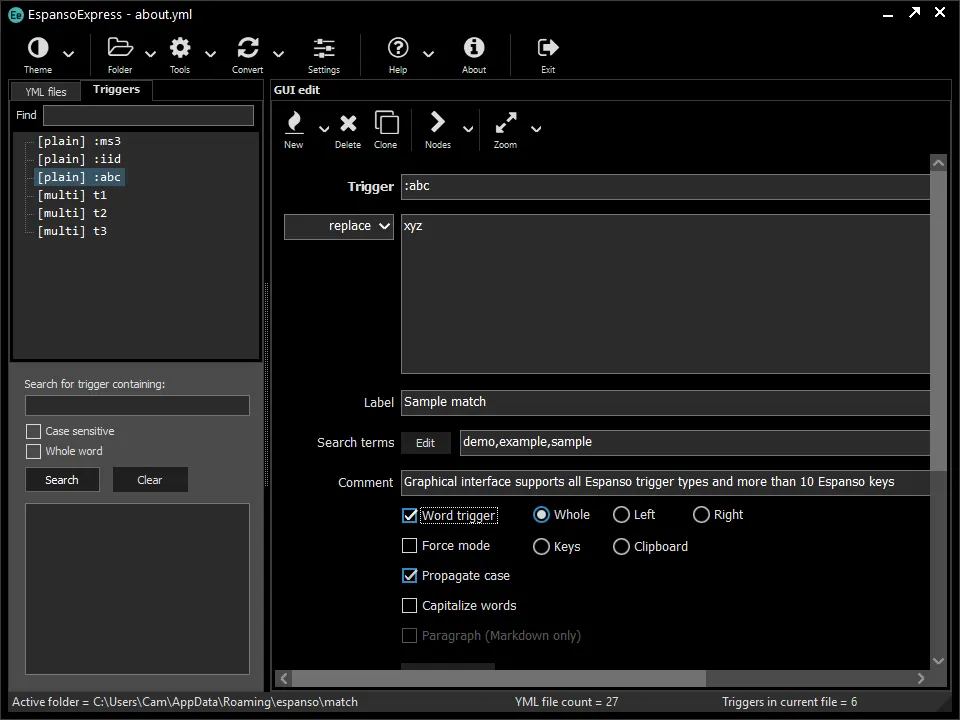Open Settings sliders icon
The image size is (960, 720).
(x=324, y=48)
